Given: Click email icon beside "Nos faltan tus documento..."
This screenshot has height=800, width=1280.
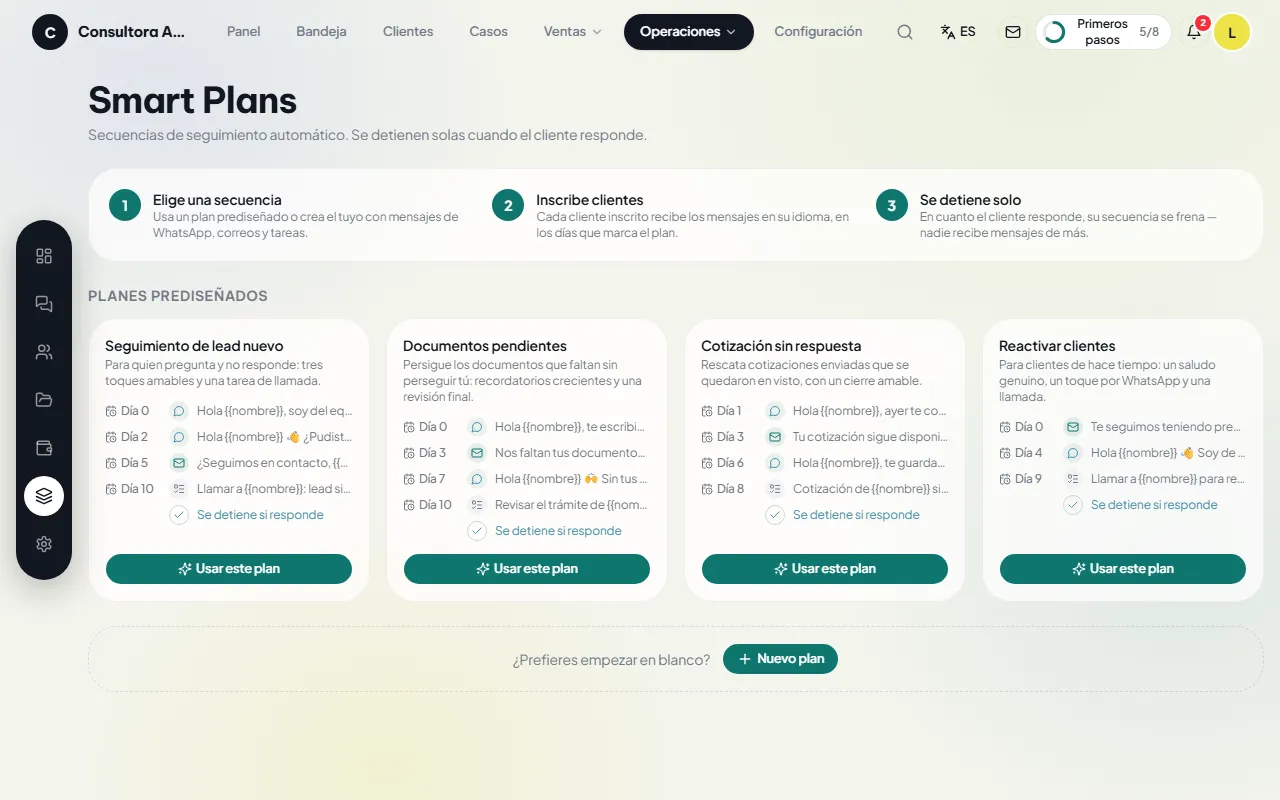Looking at the screenshot, I should coord(477,453).
